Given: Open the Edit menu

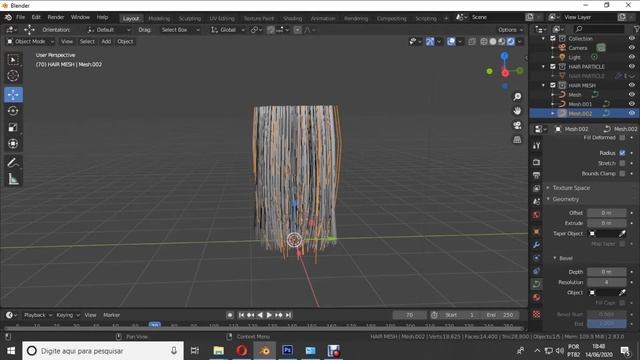Looking at the screenshot, I should click(36, 17).
